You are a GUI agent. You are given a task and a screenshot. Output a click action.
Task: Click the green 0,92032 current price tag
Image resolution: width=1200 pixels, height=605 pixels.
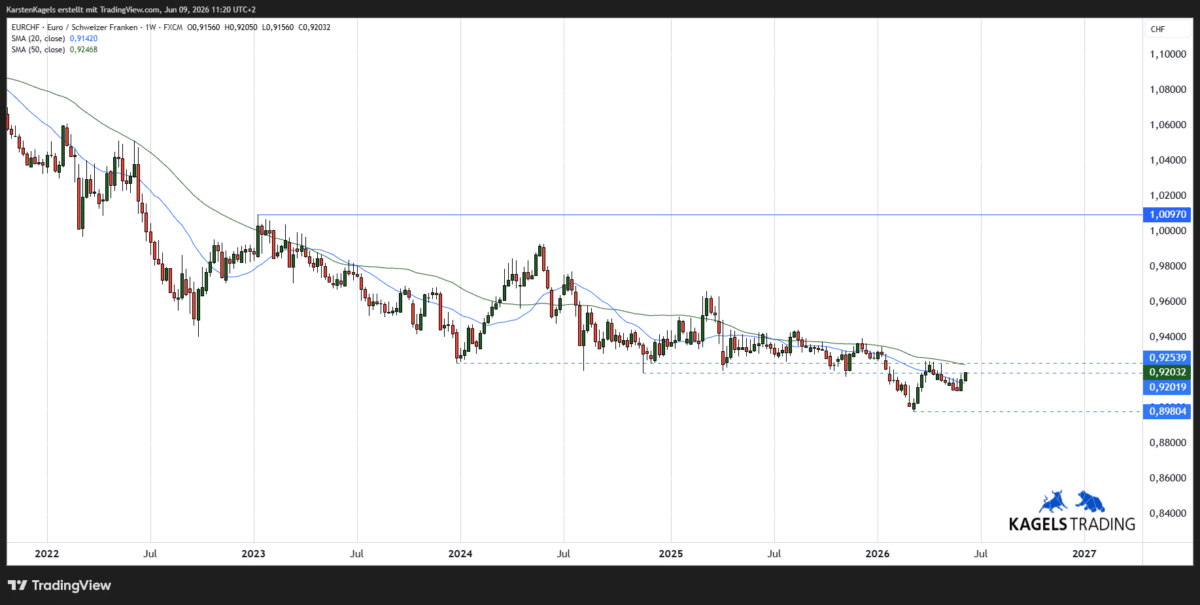coord(1167,372)
